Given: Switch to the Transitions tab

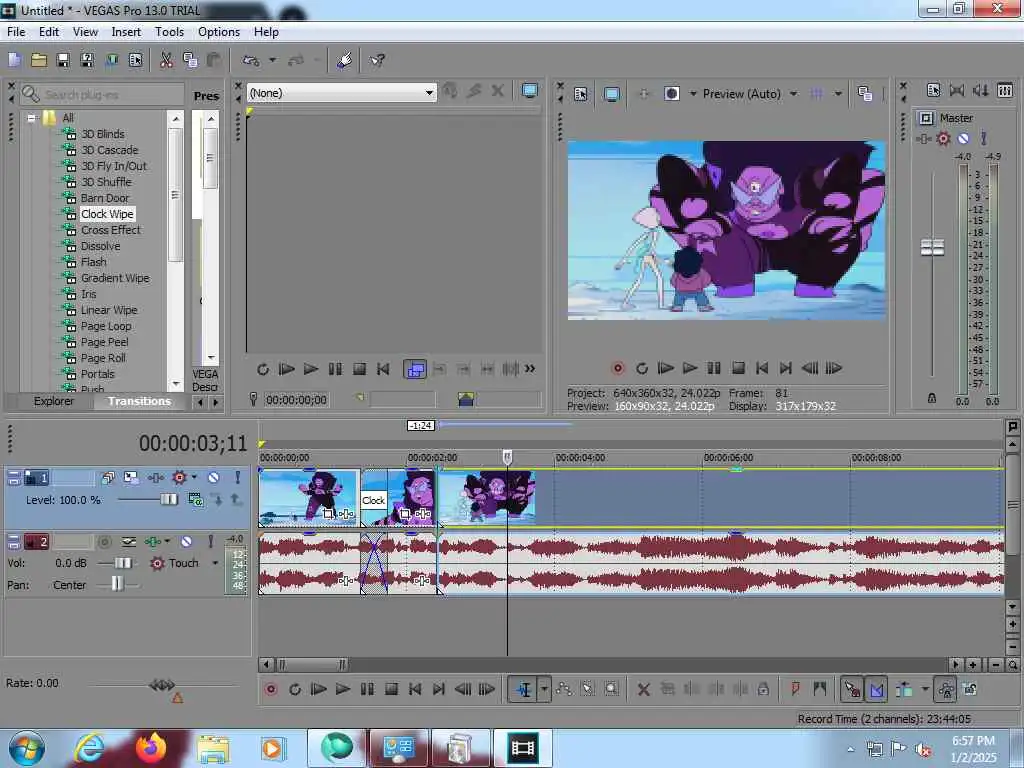Looking at the screenshot, I should point(139,401).
